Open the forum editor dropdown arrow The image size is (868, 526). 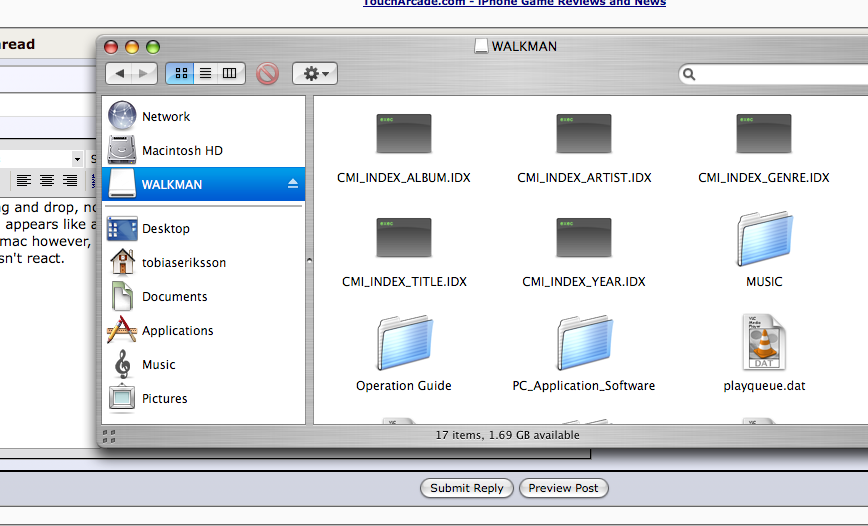pos(77,159)
